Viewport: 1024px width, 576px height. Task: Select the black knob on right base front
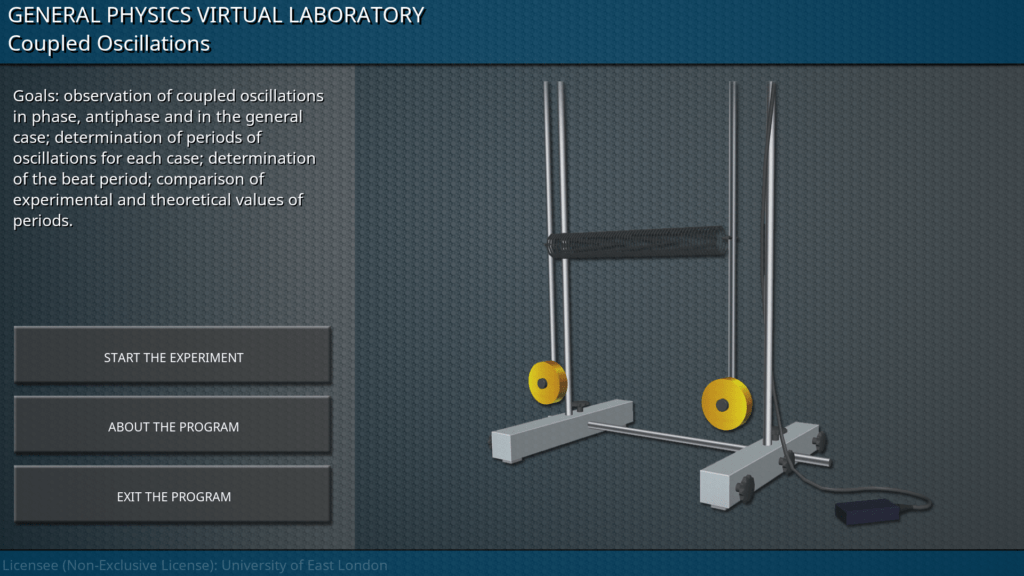[744, 486]
